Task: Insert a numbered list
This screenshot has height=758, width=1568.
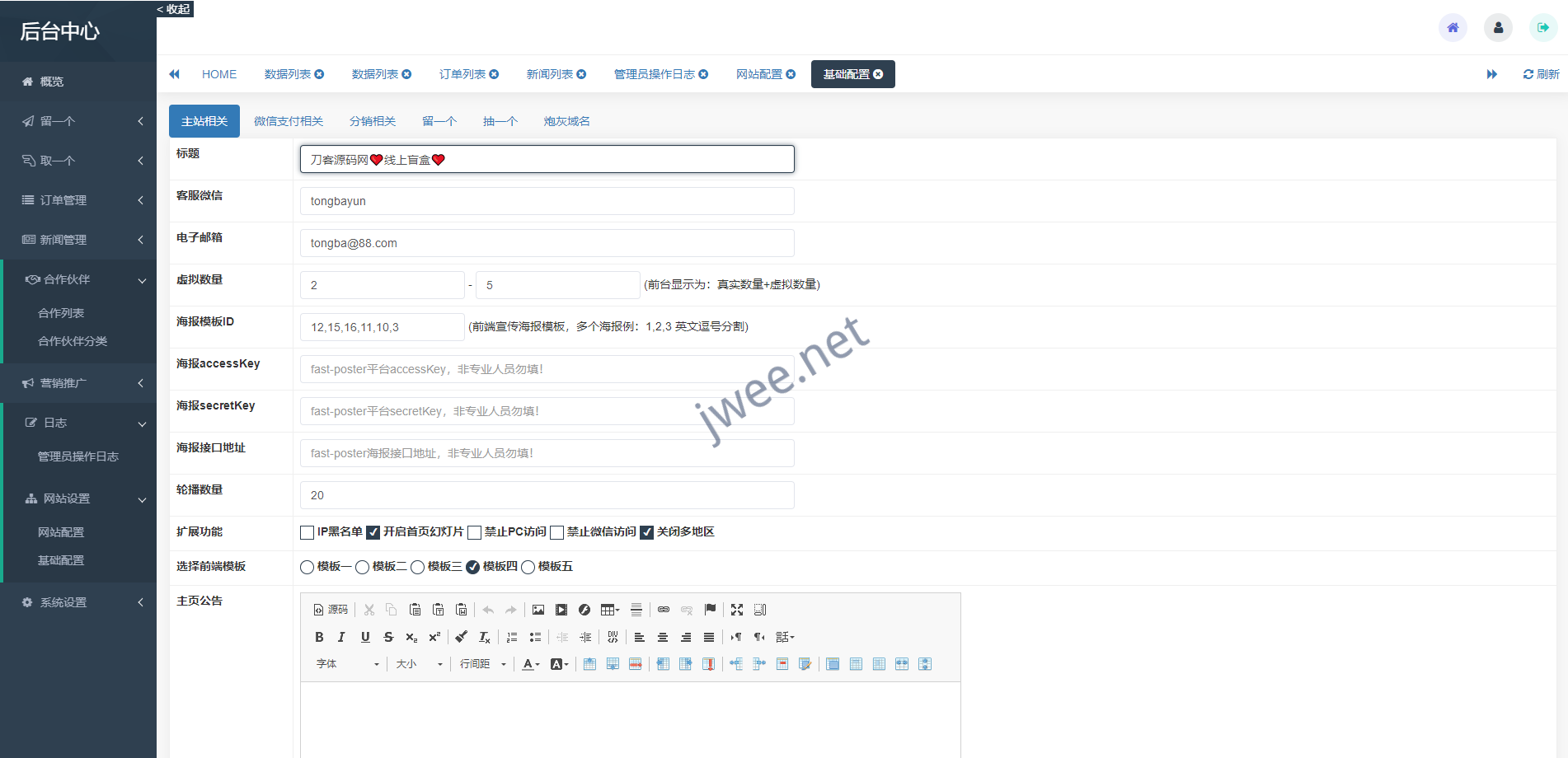Action: click(512, 637)
